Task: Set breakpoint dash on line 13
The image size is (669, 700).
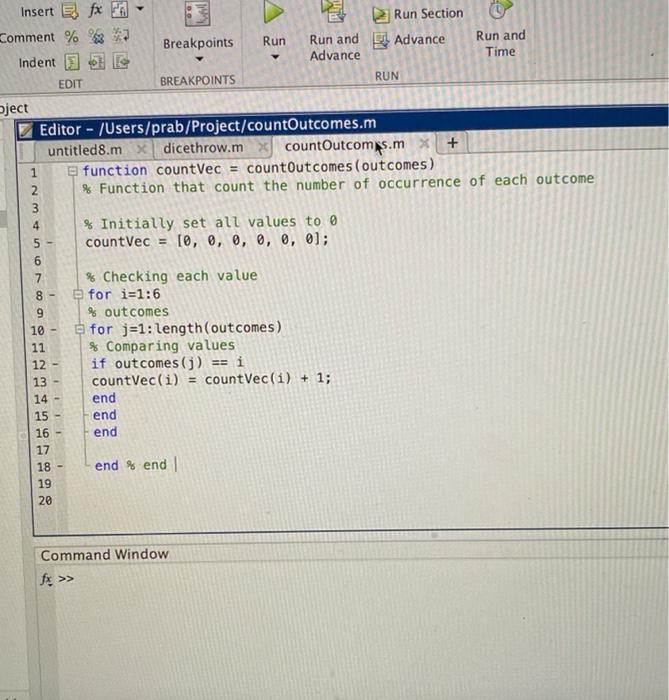Action: [56, 381]
